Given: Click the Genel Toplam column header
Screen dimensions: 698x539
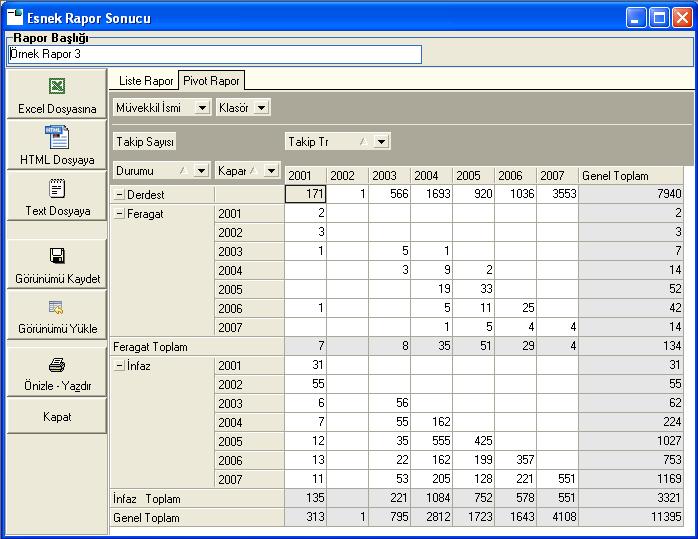Looking at the screenshot, I should [x=631, y=175].
